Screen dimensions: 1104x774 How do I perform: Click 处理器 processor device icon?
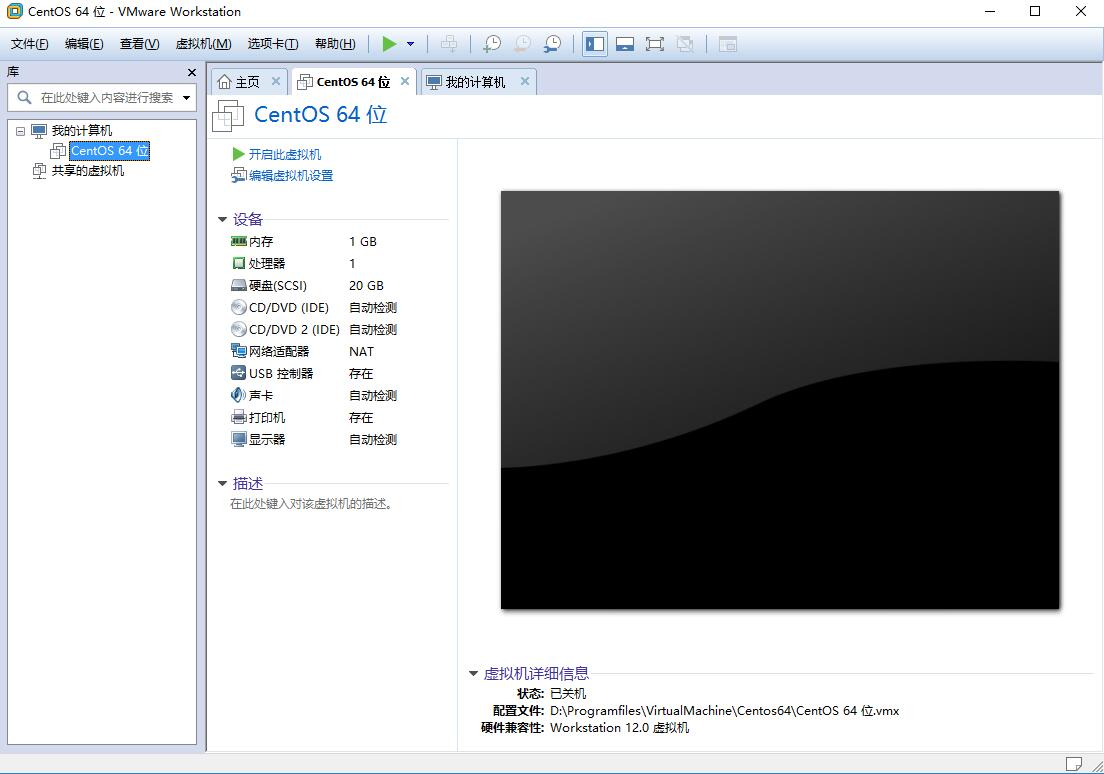(239, 263)
